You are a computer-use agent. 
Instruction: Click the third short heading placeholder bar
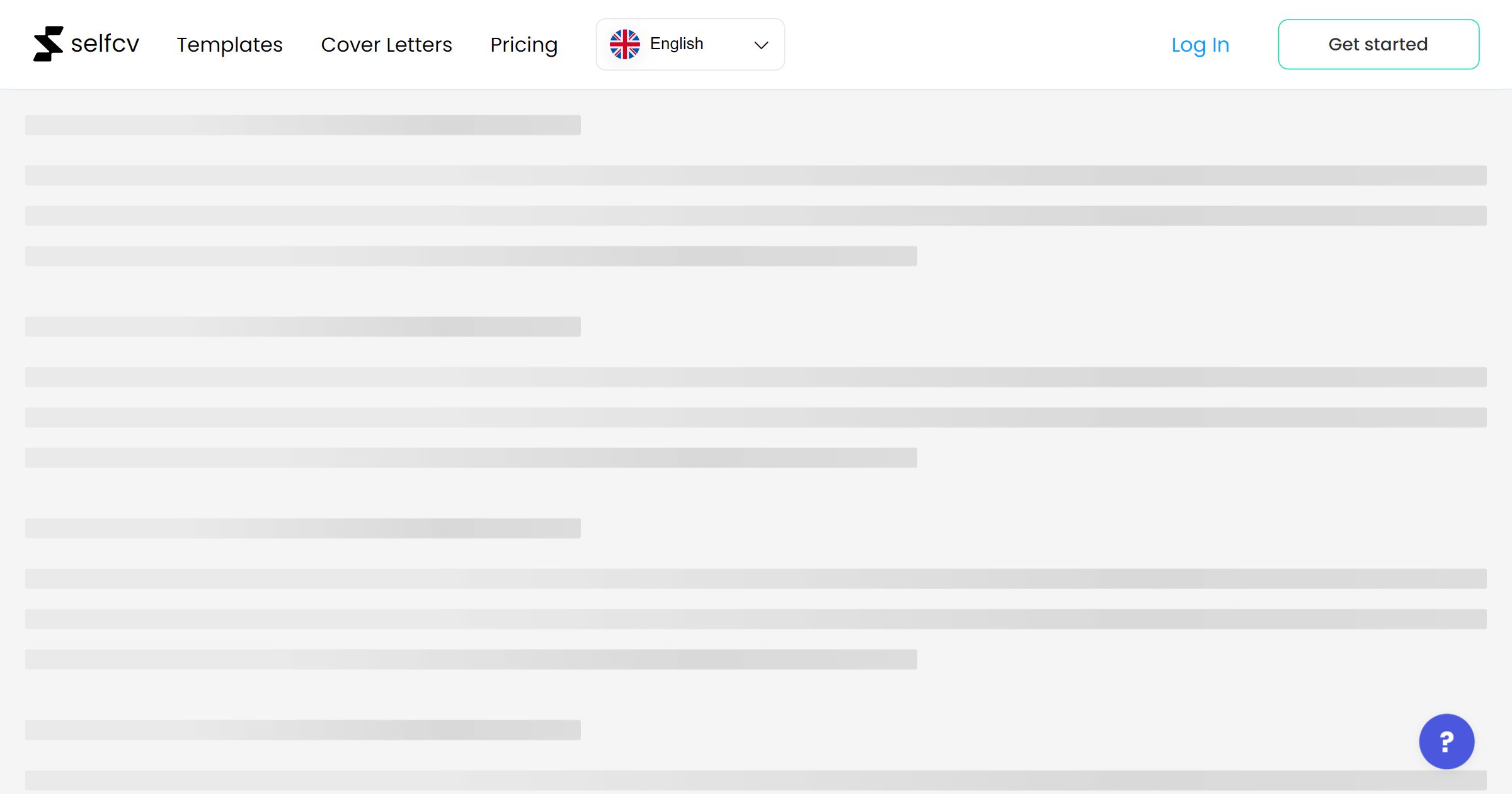[x=302, y=528]
